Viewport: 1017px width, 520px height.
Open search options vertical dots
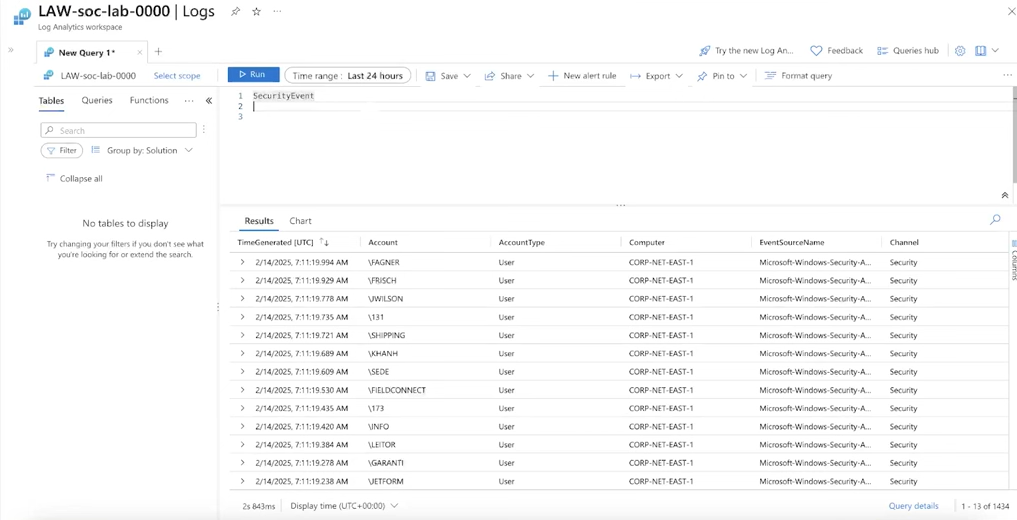(204, 130)
